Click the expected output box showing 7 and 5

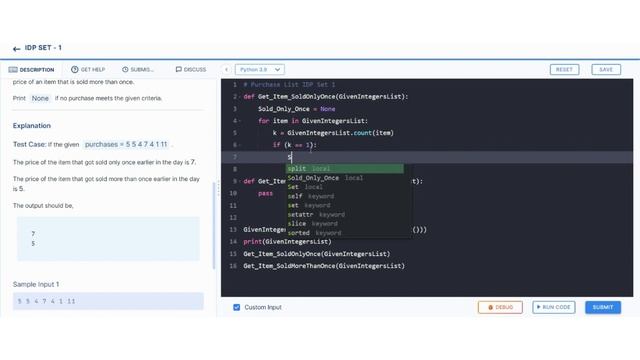pyautogui.click(x=108, y=239)
